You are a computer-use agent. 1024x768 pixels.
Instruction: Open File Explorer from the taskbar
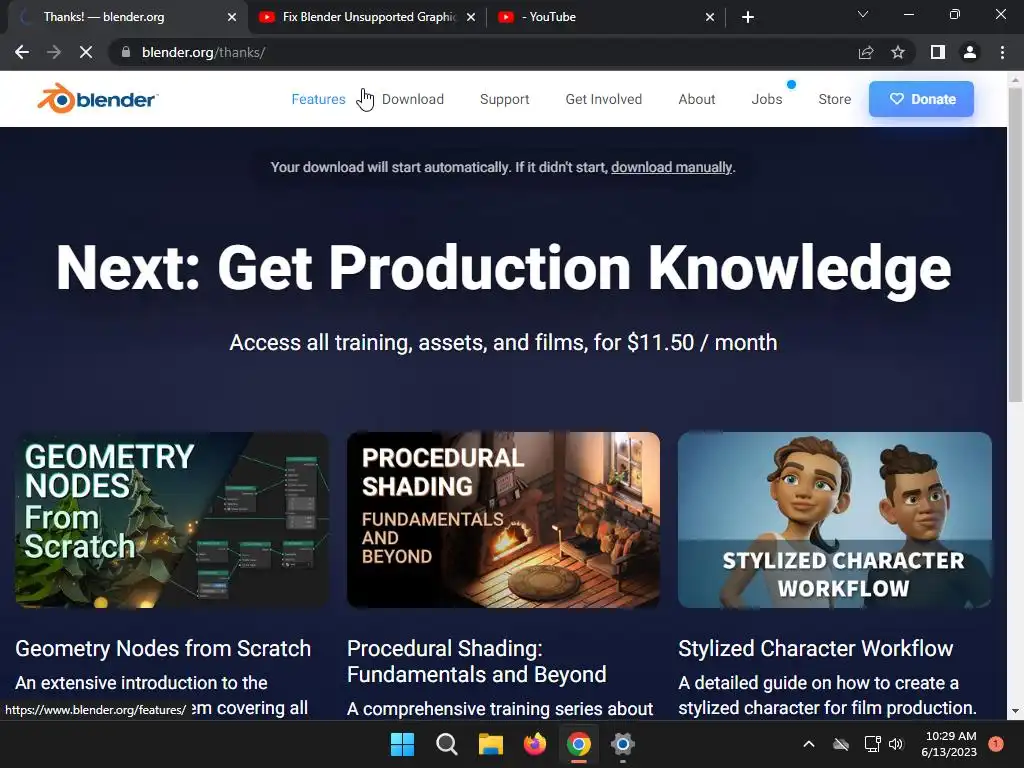click(x=490, y=744)
